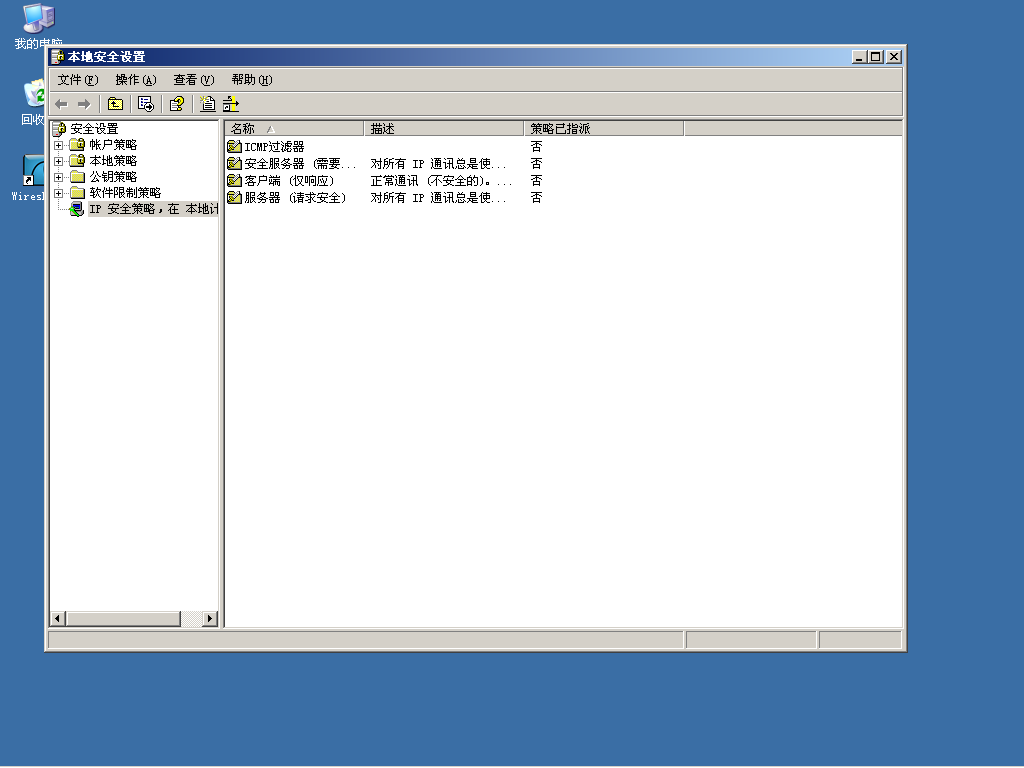Click the tree pane horizontal scrollbar thumb
The image size is (1024, 768).
pyautogui.click(x=123, y=618)
